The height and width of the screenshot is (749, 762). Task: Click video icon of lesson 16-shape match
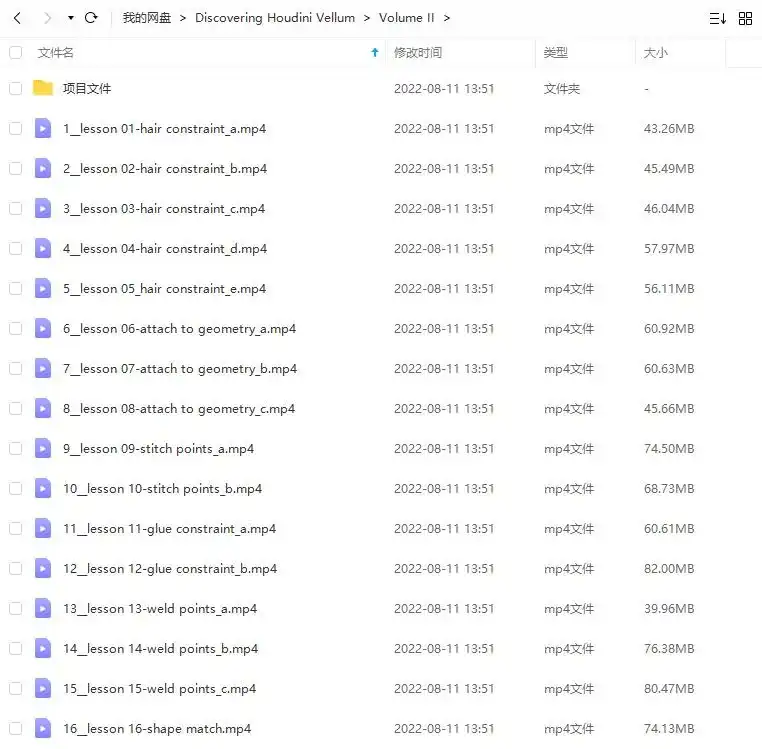point(43,729)
